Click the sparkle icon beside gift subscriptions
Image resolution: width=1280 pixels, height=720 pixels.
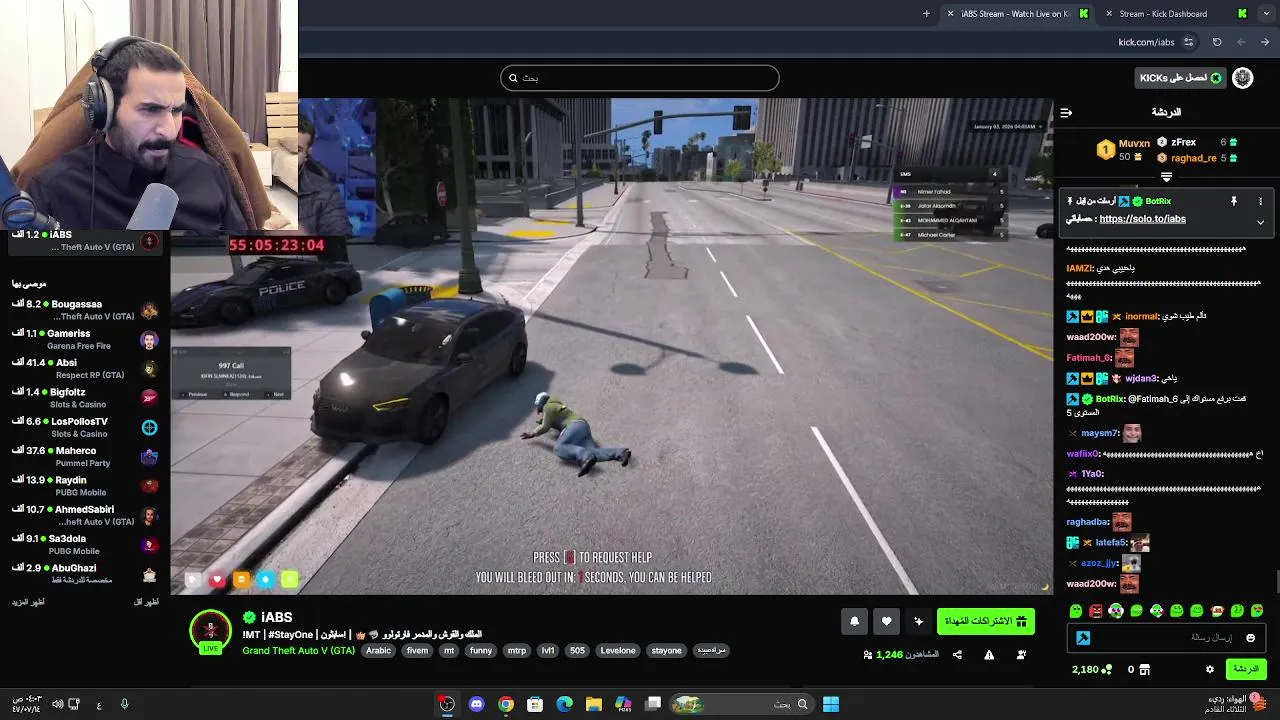[918, 621]
